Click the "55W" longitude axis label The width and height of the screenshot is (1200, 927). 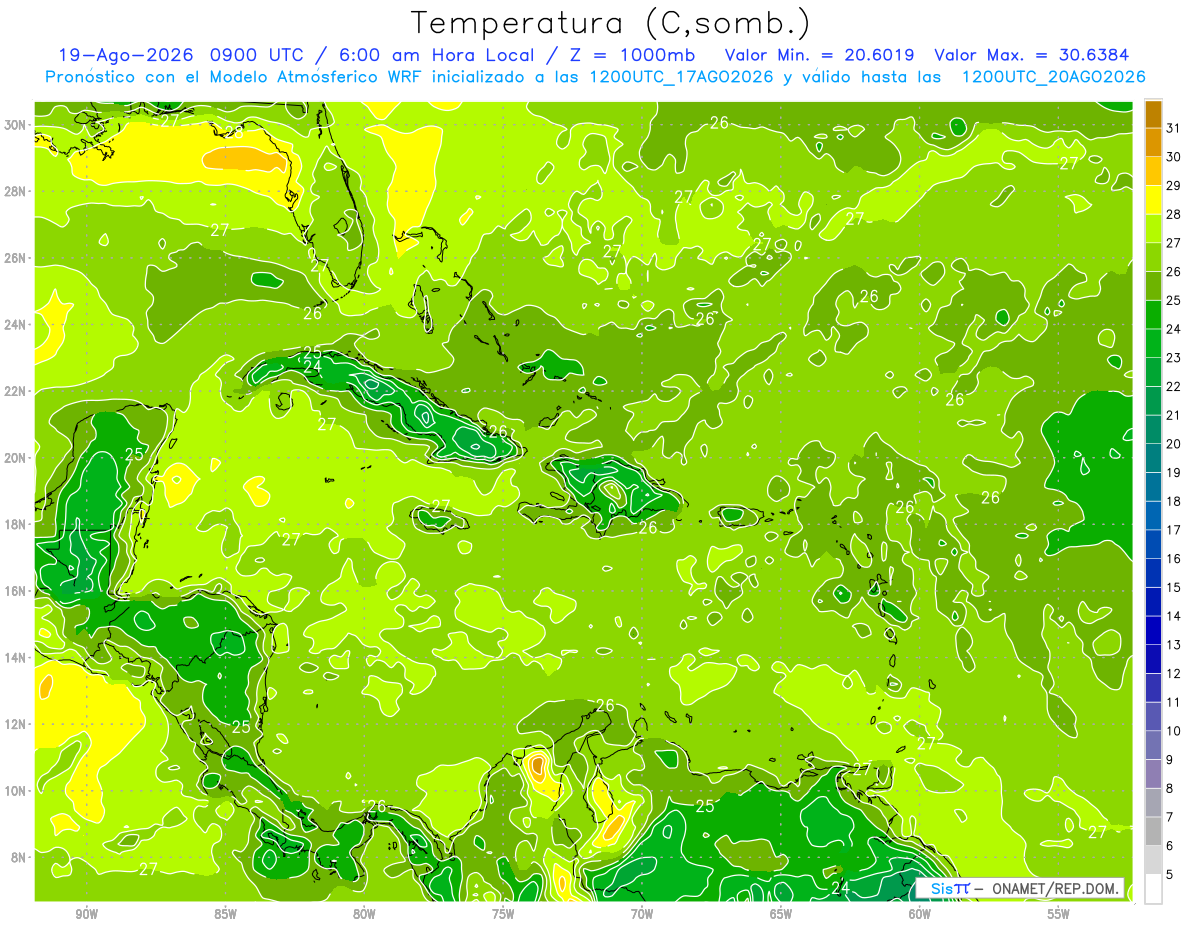[x=1059, y=914]
